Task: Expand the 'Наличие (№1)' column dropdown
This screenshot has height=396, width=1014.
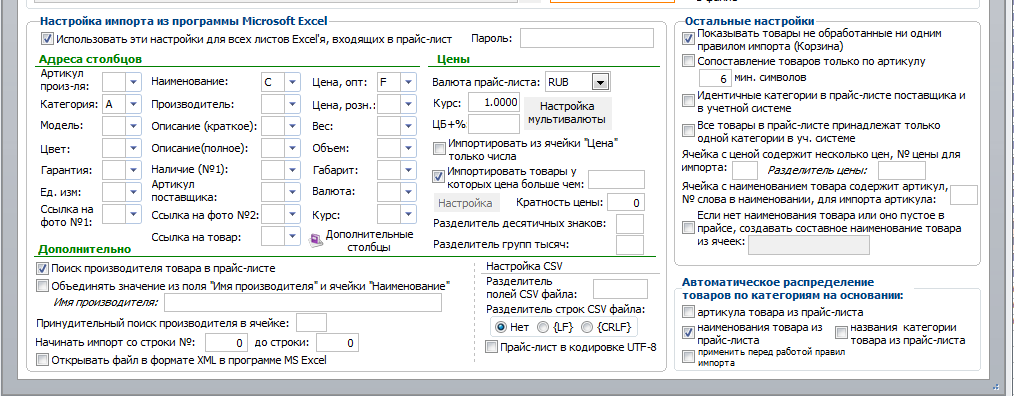Action: point(292,170)
